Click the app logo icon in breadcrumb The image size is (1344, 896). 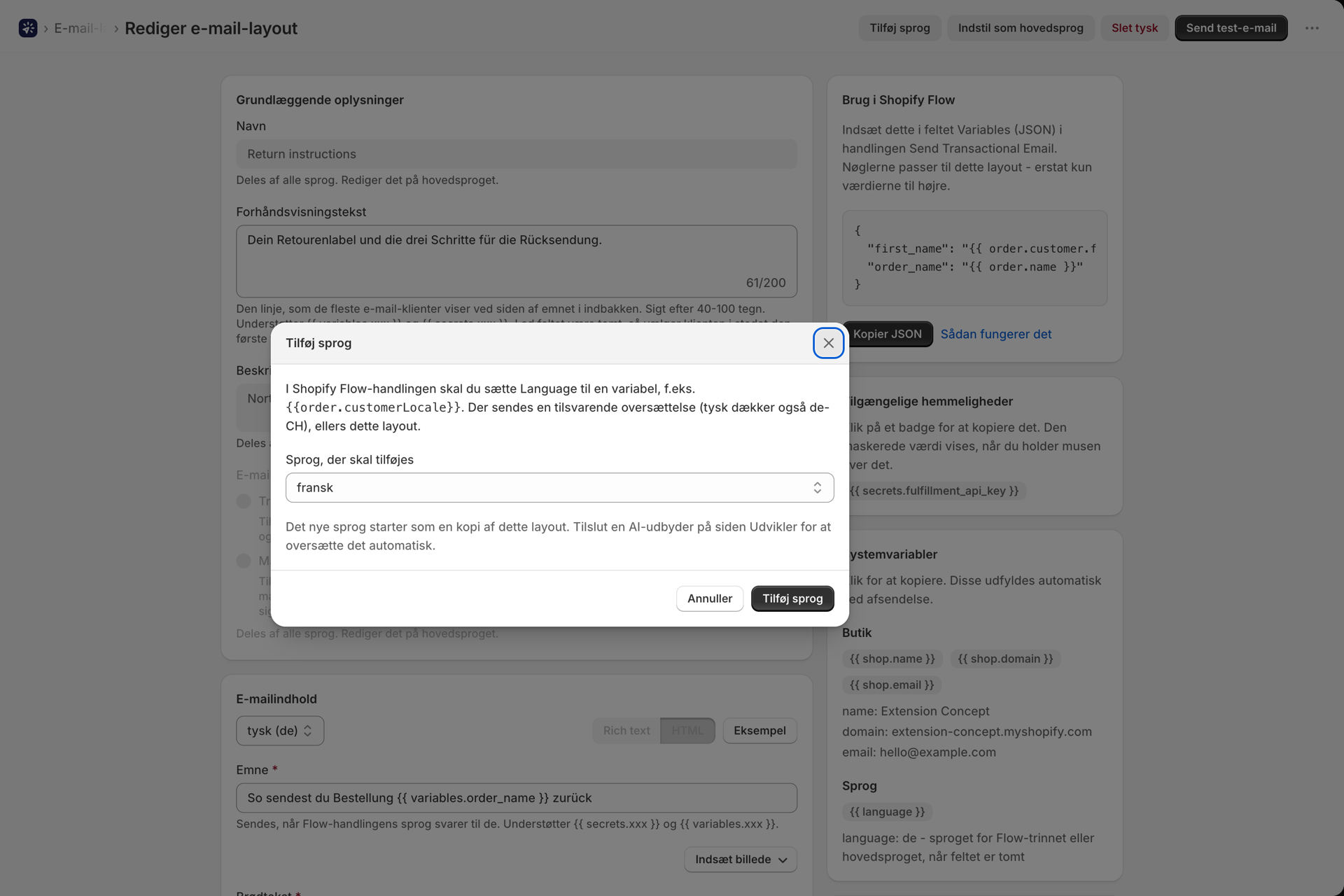(28, 28)
